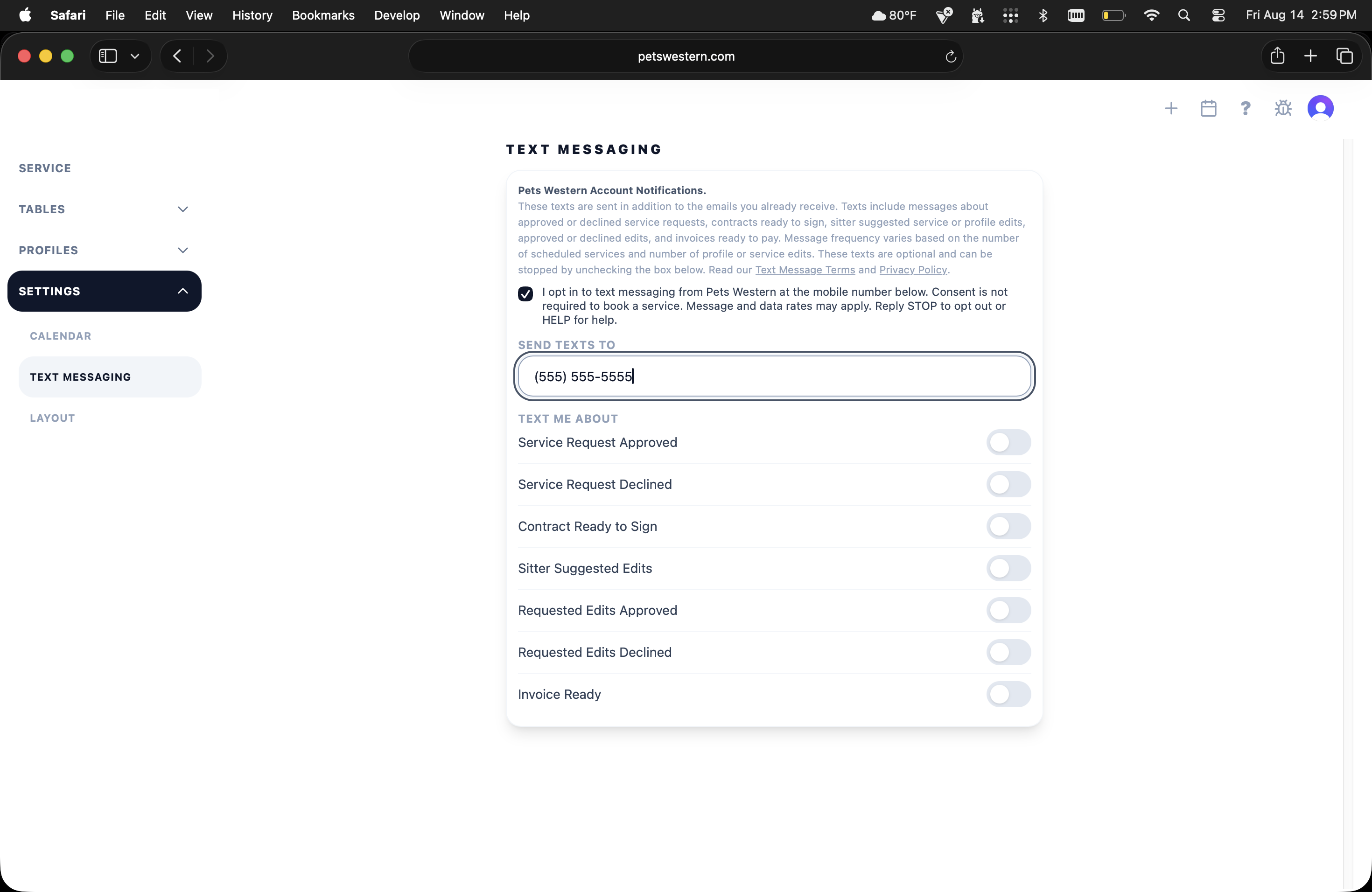Click the Safari share icon
Image resolution: width=1372 pixels, height=892 pixels.
tap(1277, 56)
